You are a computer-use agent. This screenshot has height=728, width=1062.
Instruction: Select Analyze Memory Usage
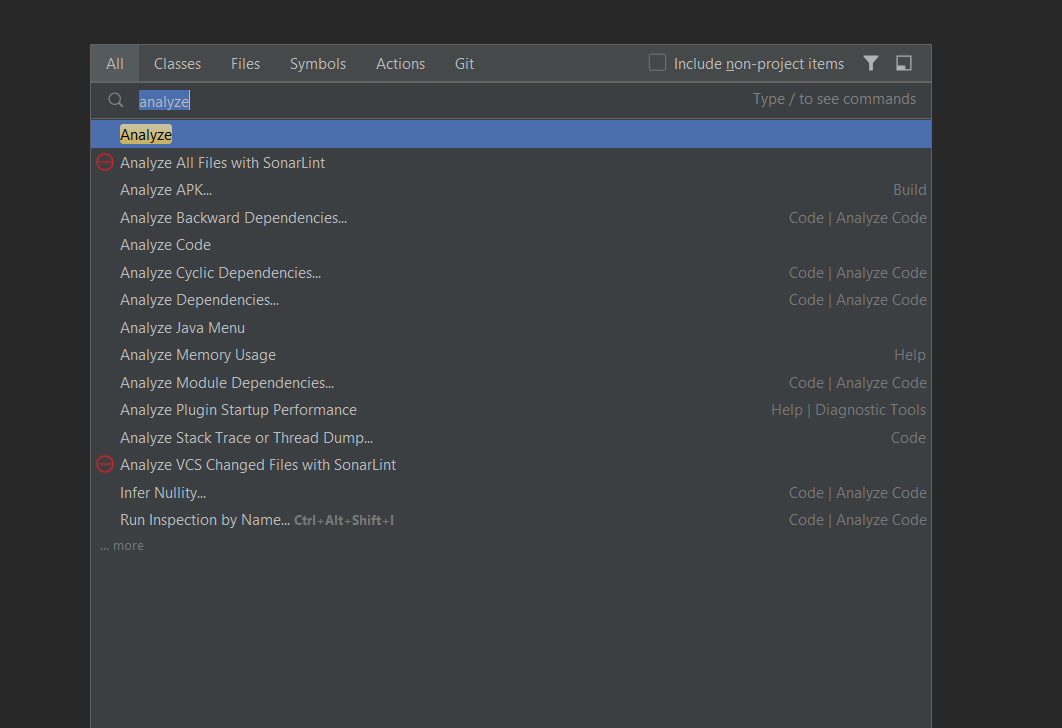[x=197, y=354]
